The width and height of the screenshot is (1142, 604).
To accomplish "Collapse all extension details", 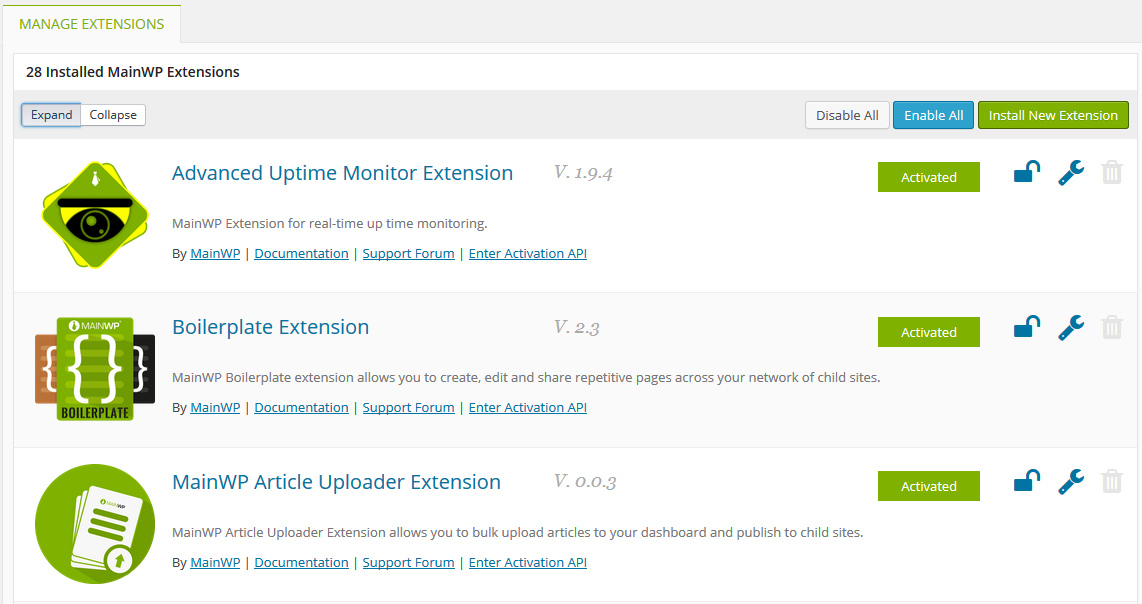I will coord(113,115).
